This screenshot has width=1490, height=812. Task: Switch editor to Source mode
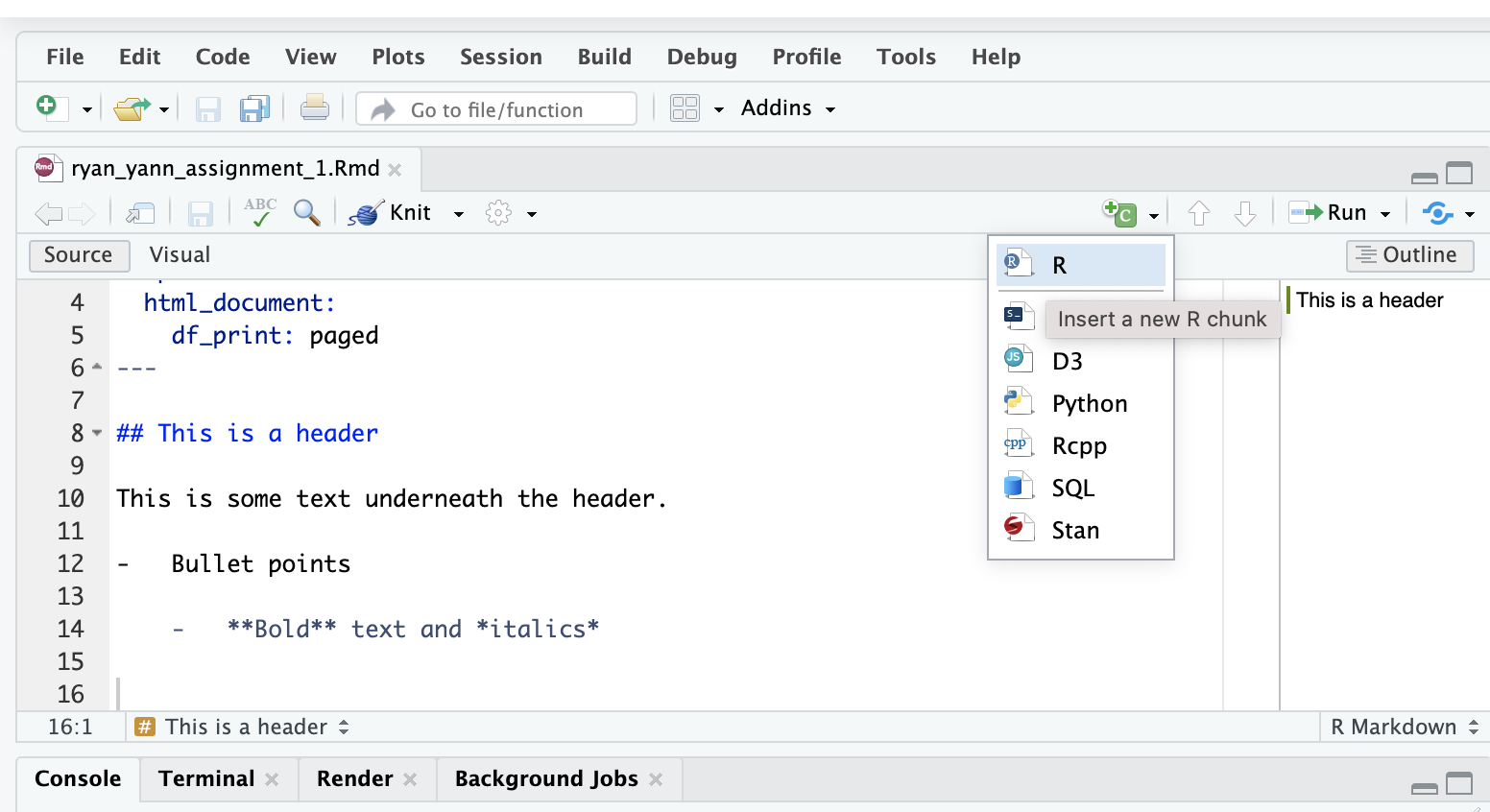coord(79,255)
